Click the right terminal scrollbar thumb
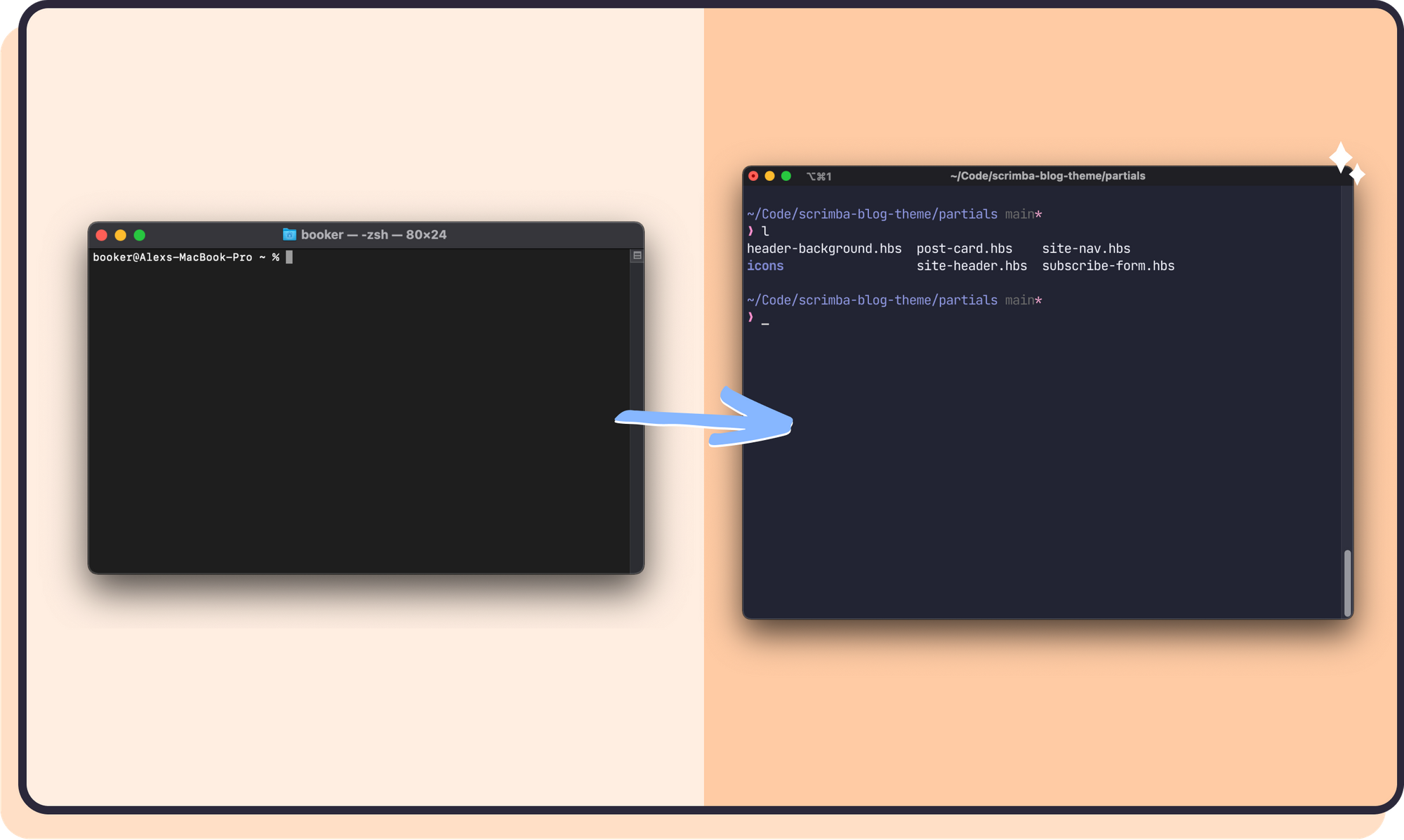The width and height of the screenshot is (1404, 840). 1347,582
